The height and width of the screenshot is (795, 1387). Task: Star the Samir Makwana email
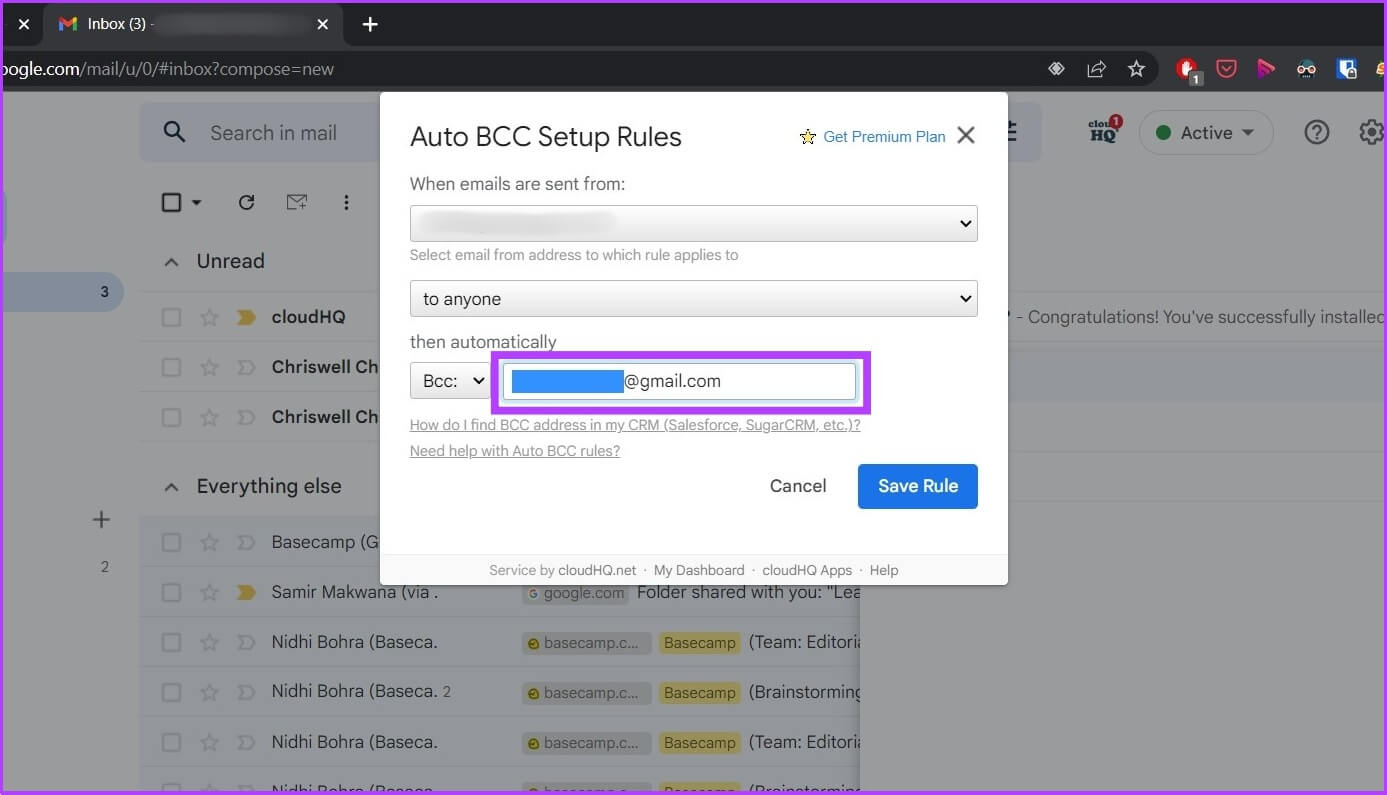pos(209,592)
